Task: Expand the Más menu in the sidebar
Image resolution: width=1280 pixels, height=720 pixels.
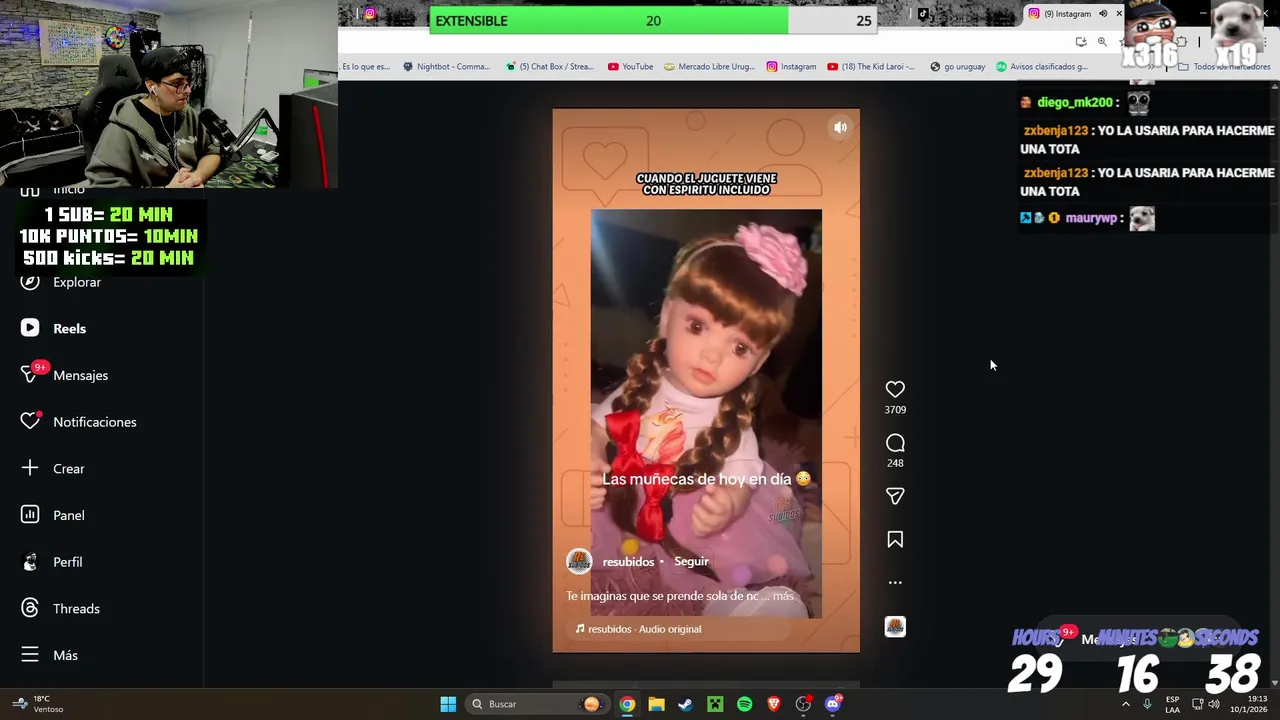Action: click(x=65, y=655)
